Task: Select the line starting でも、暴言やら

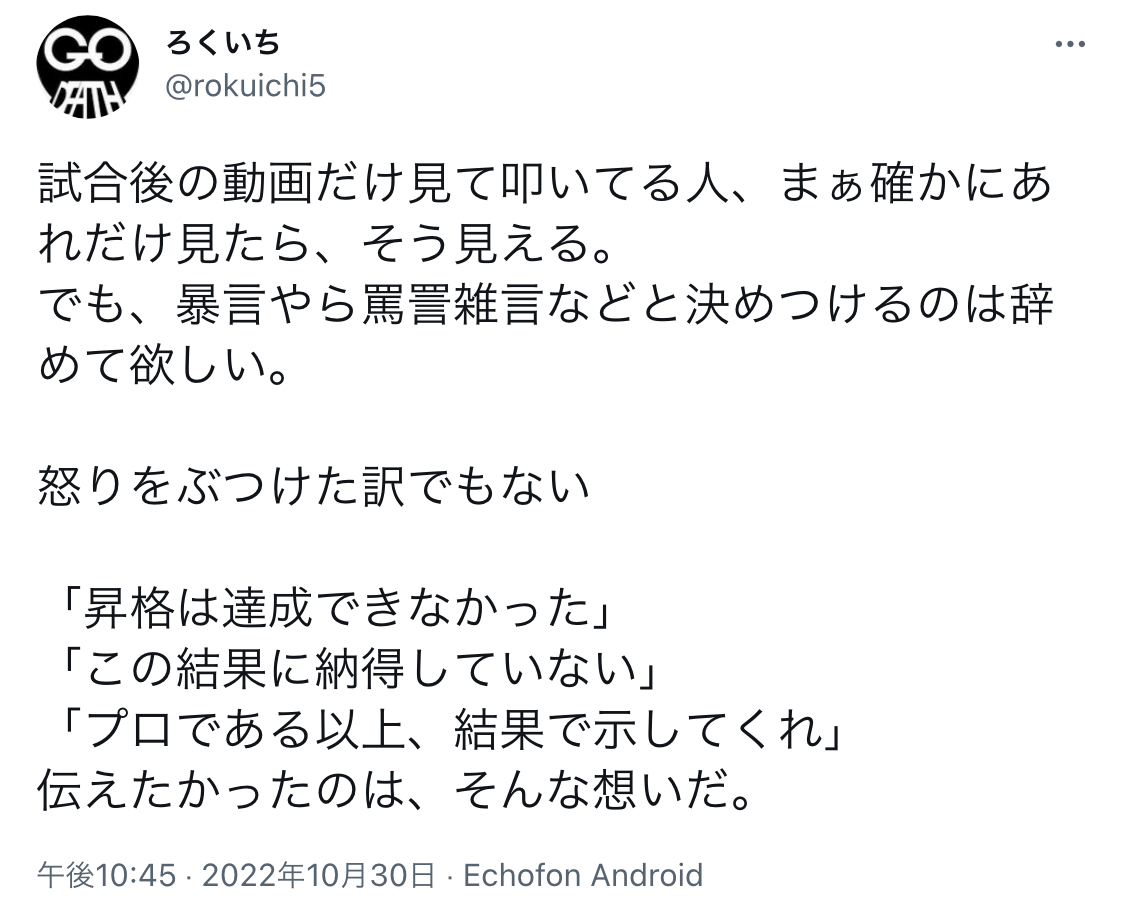Action: tap(545, 306)
